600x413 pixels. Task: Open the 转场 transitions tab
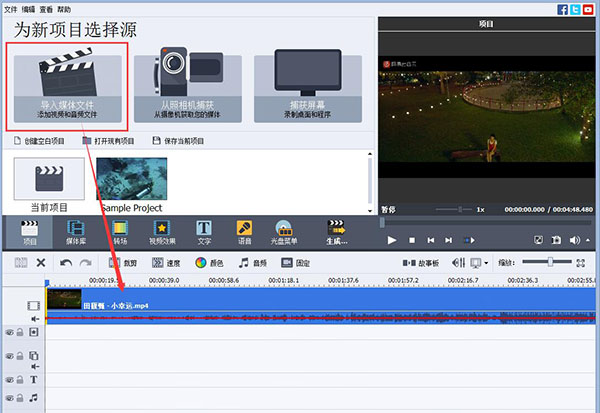(x=120, y=232)
